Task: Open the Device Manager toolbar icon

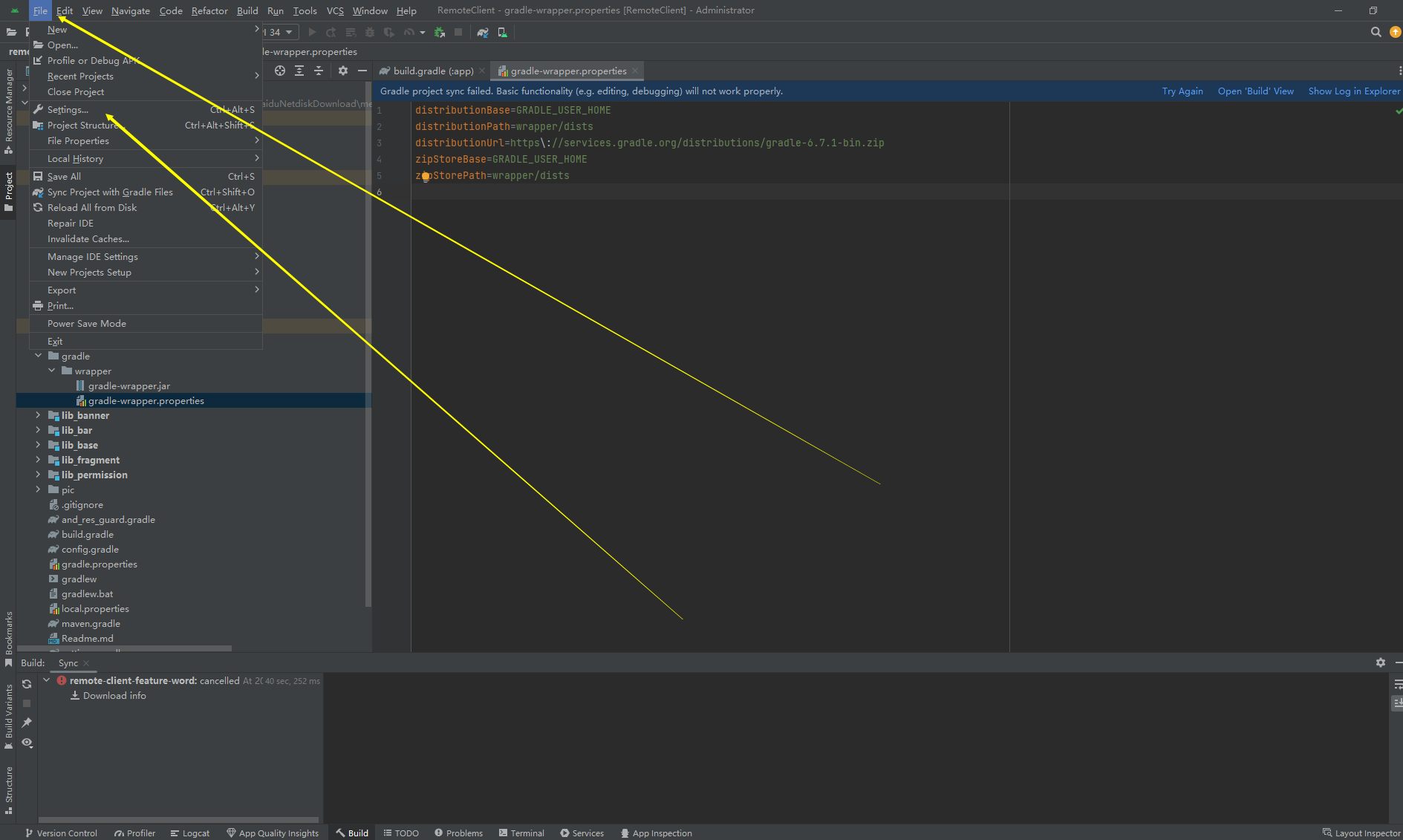Action: coord(503,32)
